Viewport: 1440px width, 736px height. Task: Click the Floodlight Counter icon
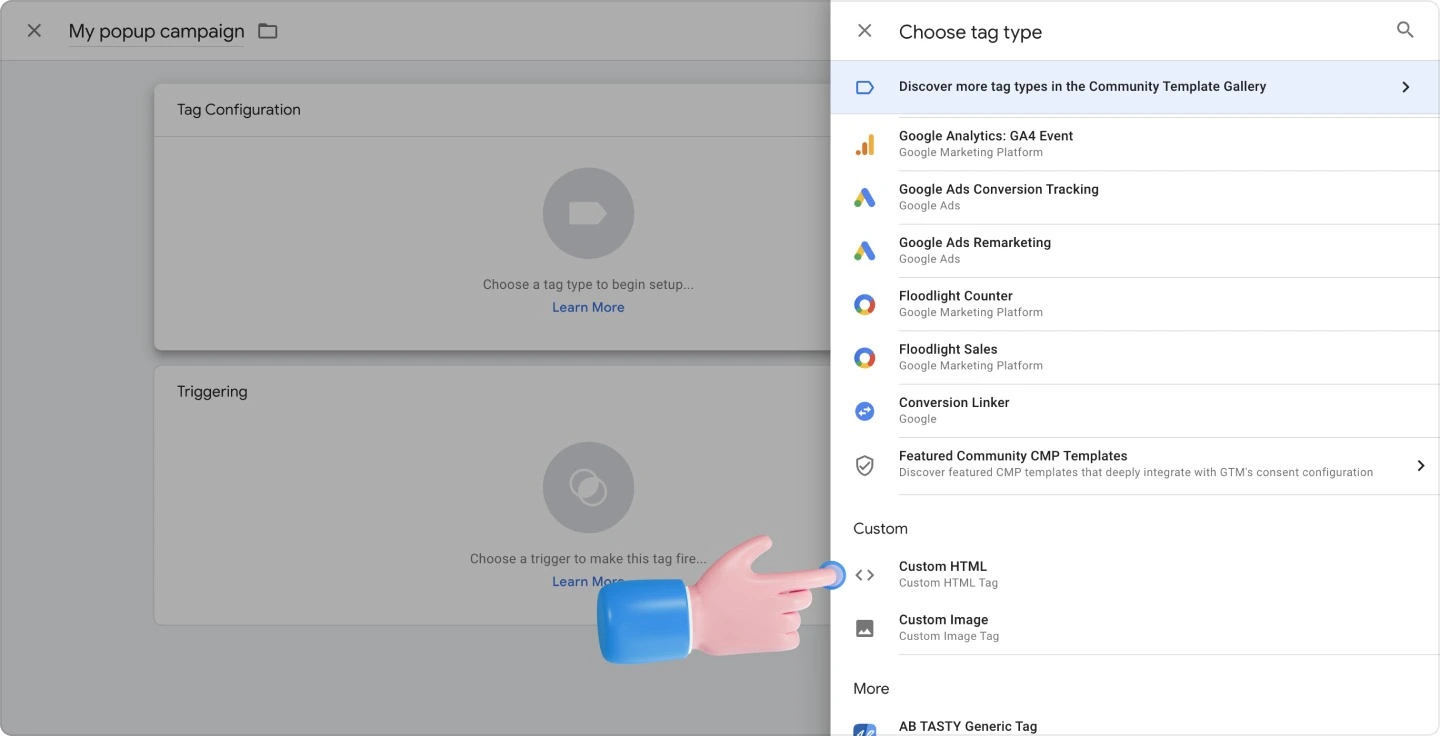pos(865,305)
